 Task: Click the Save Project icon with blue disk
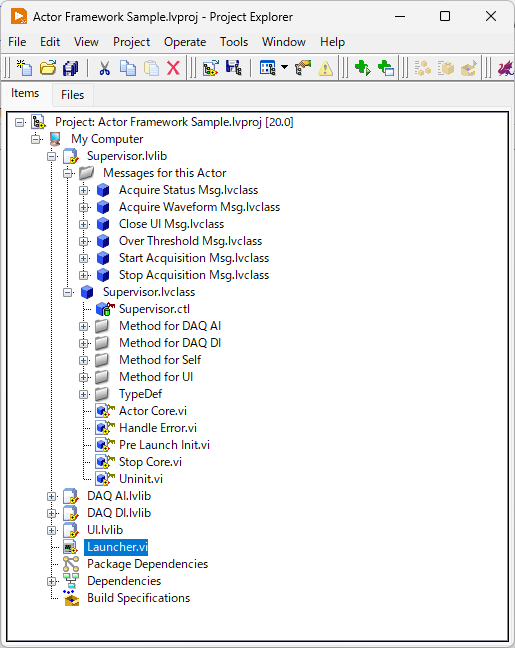234,68
